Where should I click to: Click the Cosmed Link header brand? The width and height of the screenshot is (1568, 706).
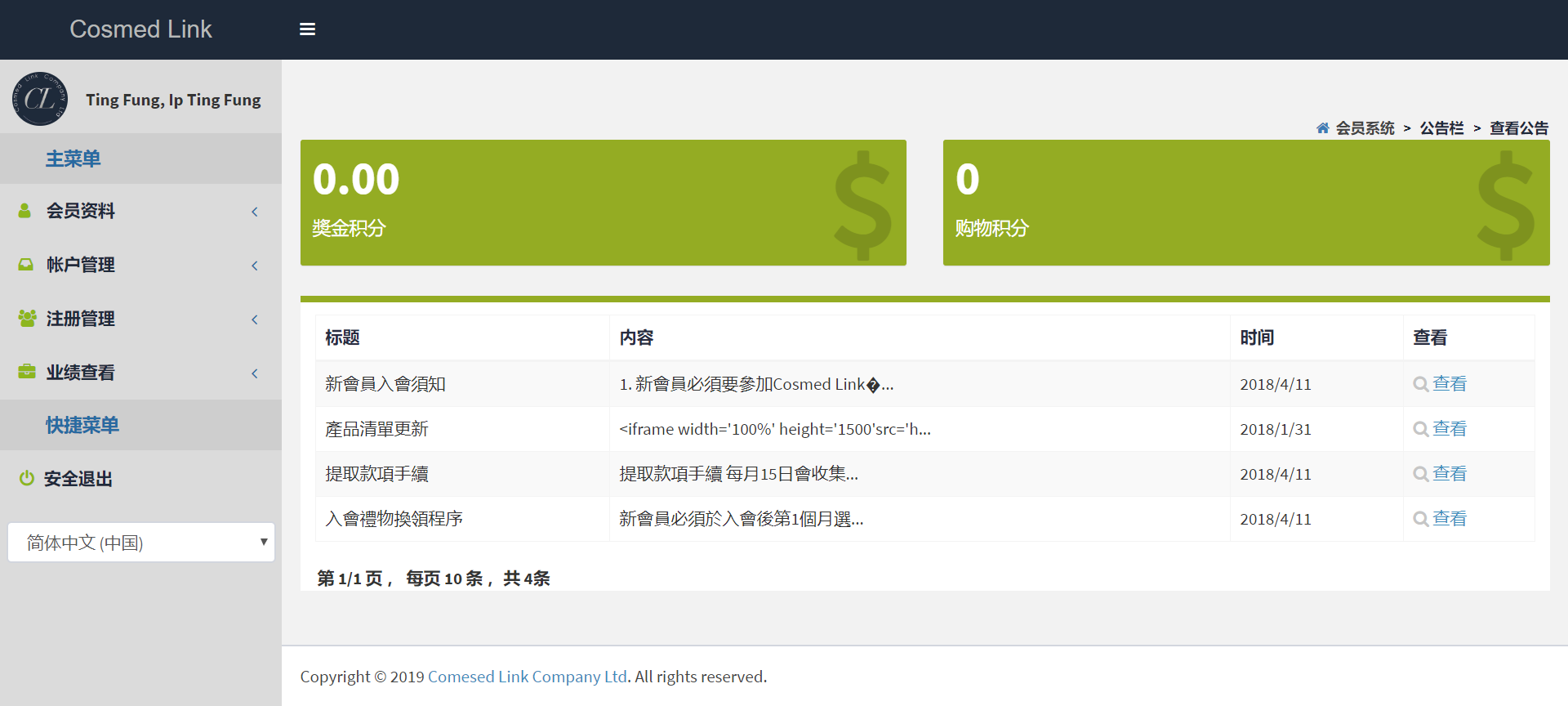140,29
